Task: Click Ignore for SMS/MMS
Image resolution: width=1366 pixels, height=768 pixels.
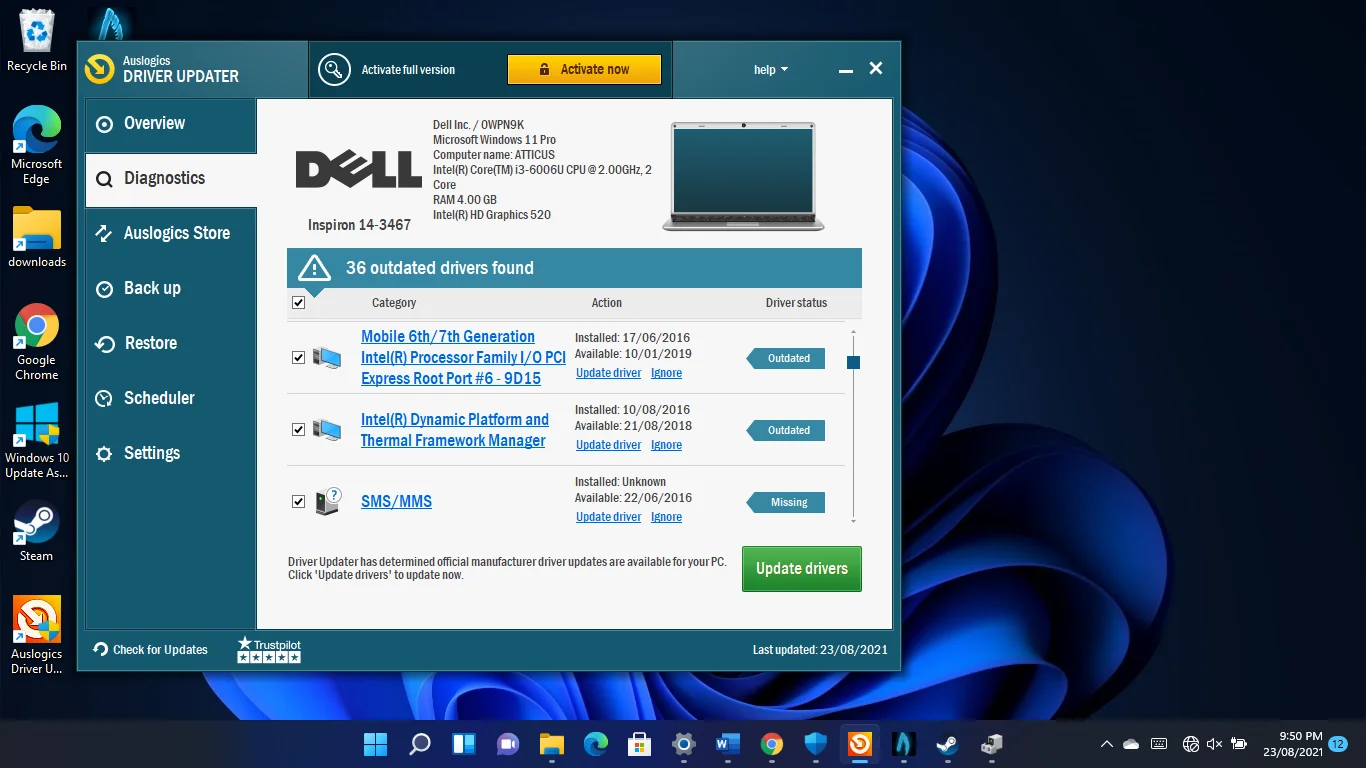Action: click(666, 517)
